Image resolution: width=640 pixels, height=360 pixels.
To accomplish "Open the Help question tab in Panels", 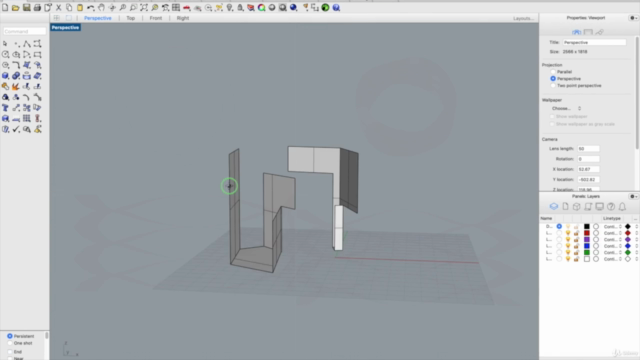I will 611,207.
